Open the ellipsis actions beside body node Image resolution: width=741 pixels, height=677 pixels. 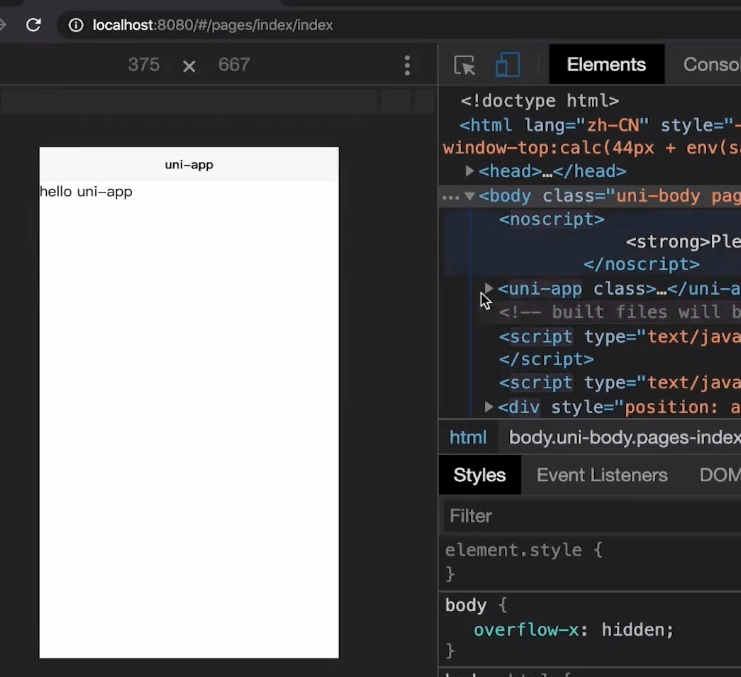[x=450, y=197]
